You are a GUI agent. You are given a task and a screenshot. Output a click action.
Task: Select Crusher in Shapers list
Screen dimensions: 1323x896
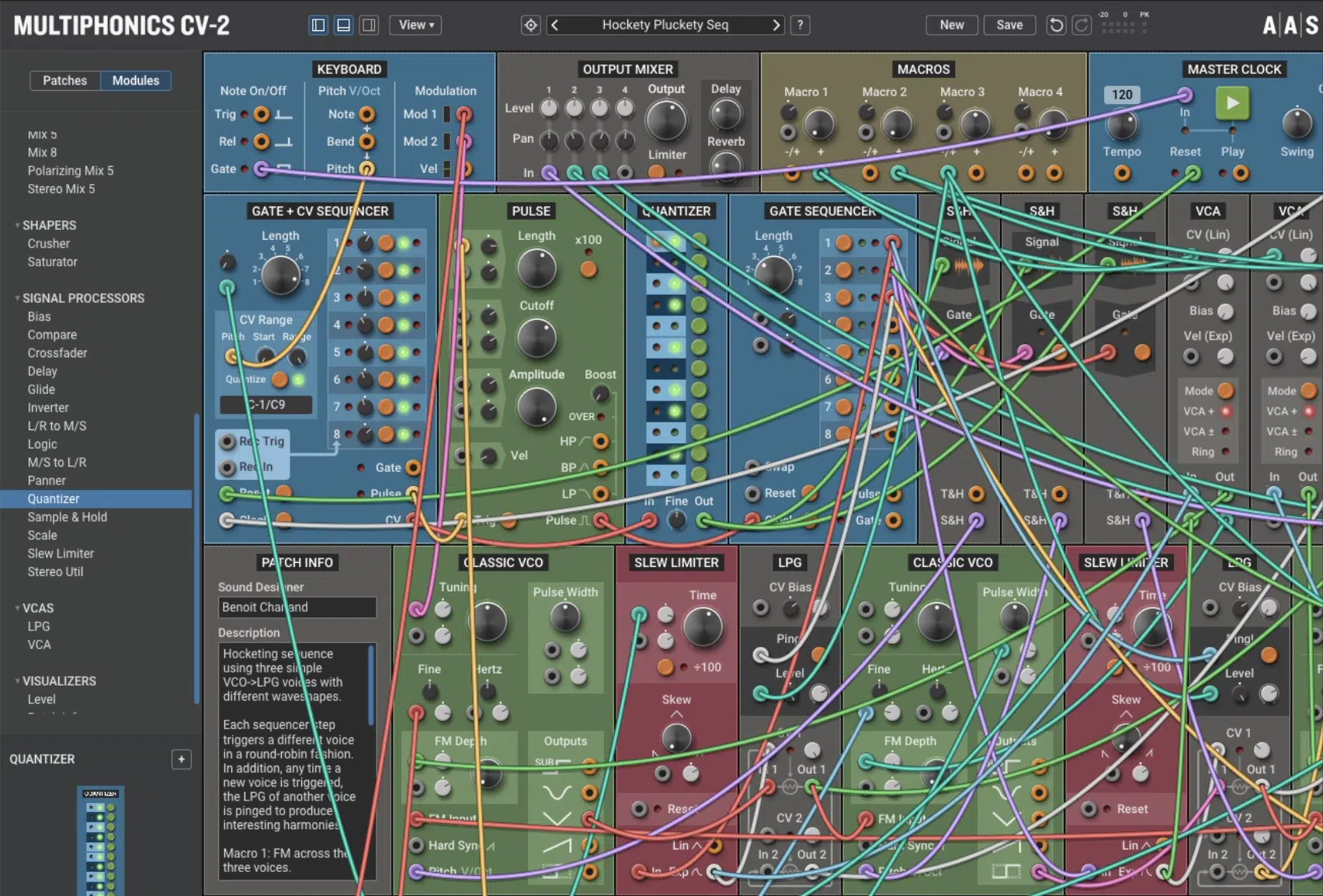(x=49, y=244)
